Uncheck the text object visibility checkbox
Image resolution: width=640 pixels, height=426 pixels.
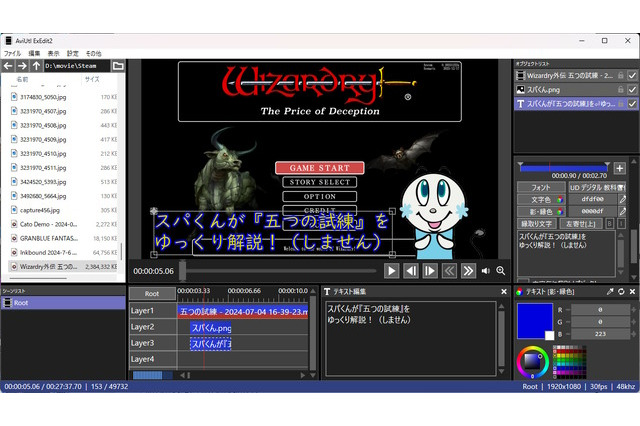coord(632,104)
